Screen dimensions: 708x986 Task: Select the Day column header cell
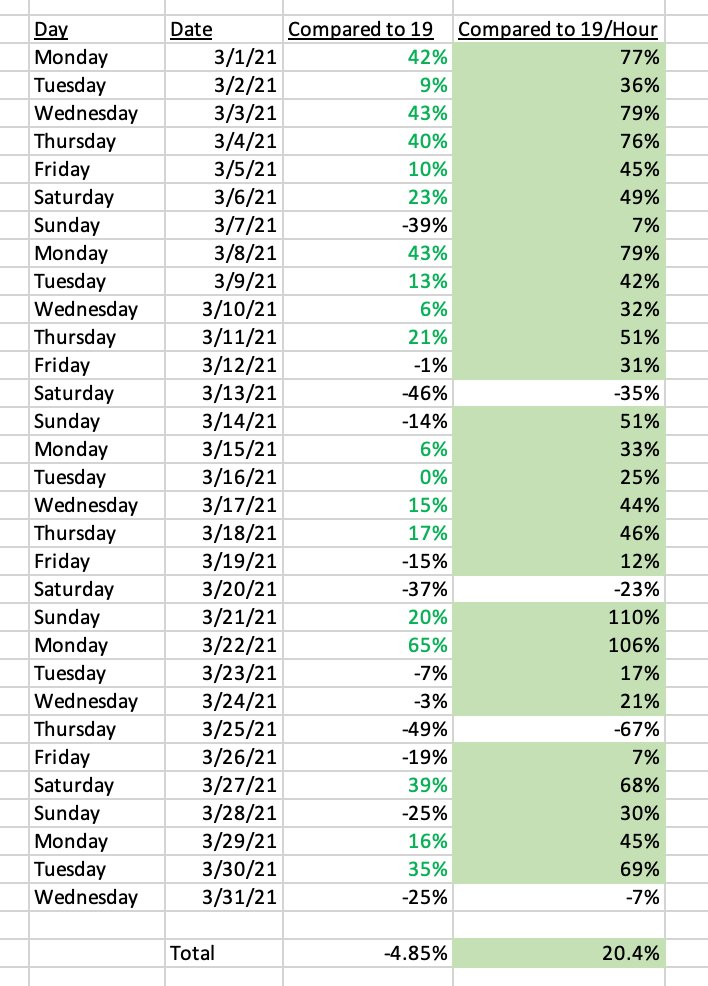pyautogui.click(x=97, y=29)
